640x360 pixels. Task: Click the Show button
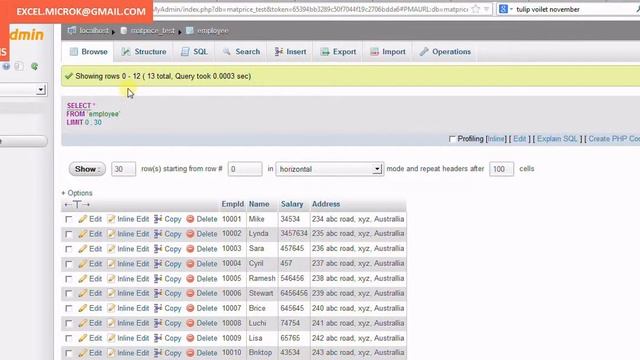coord(87,169)
